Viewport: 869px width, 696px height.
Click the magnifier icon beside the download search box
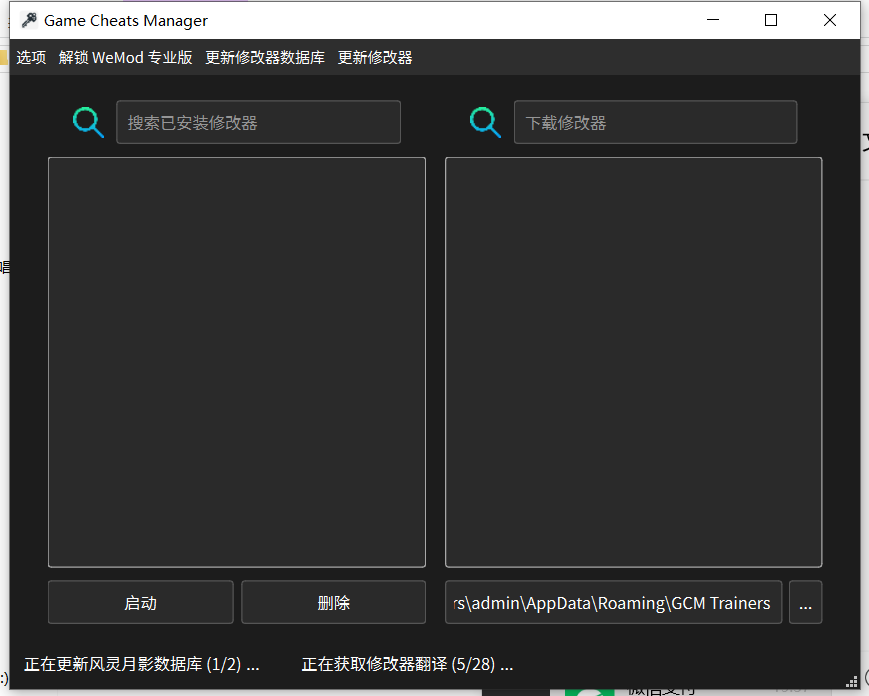pos(485,121)
